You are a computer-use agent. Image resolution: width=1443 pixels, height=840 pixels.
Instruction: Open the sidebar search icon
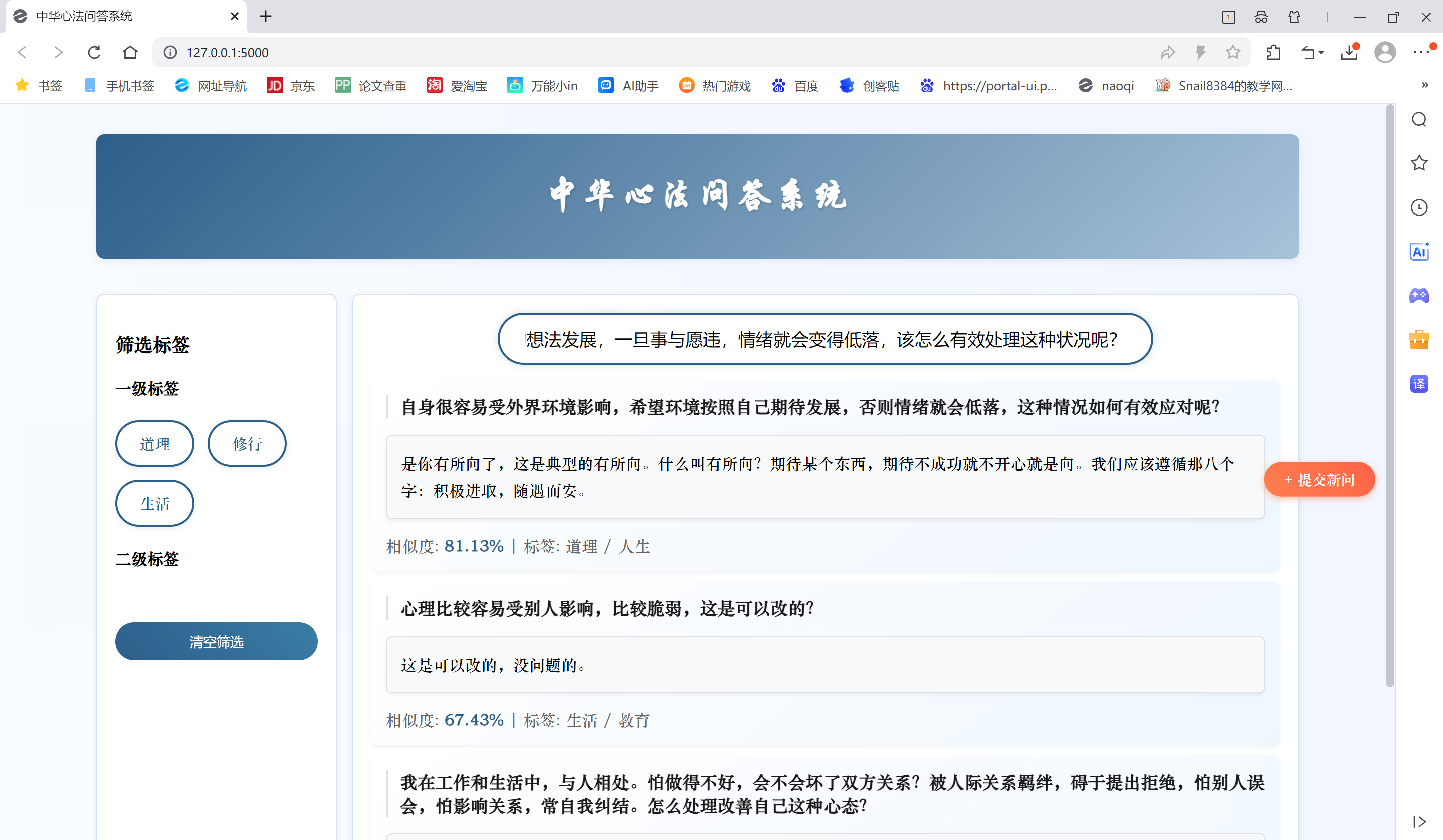[1419, 120]
